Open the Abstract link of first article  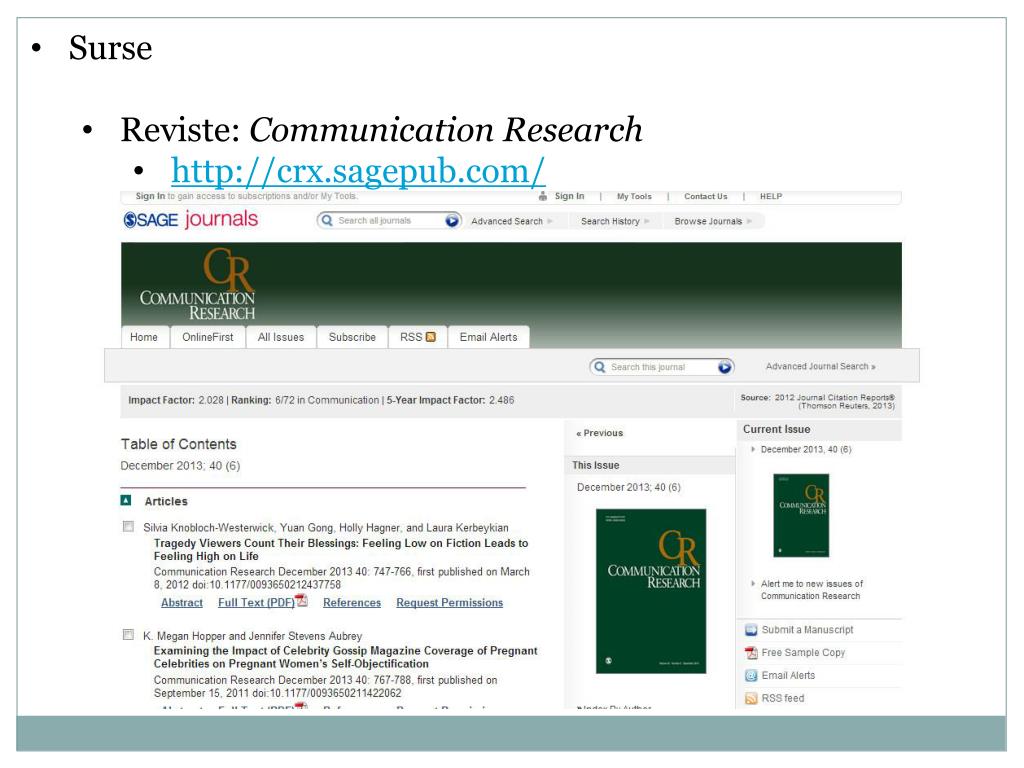point(182,602)
